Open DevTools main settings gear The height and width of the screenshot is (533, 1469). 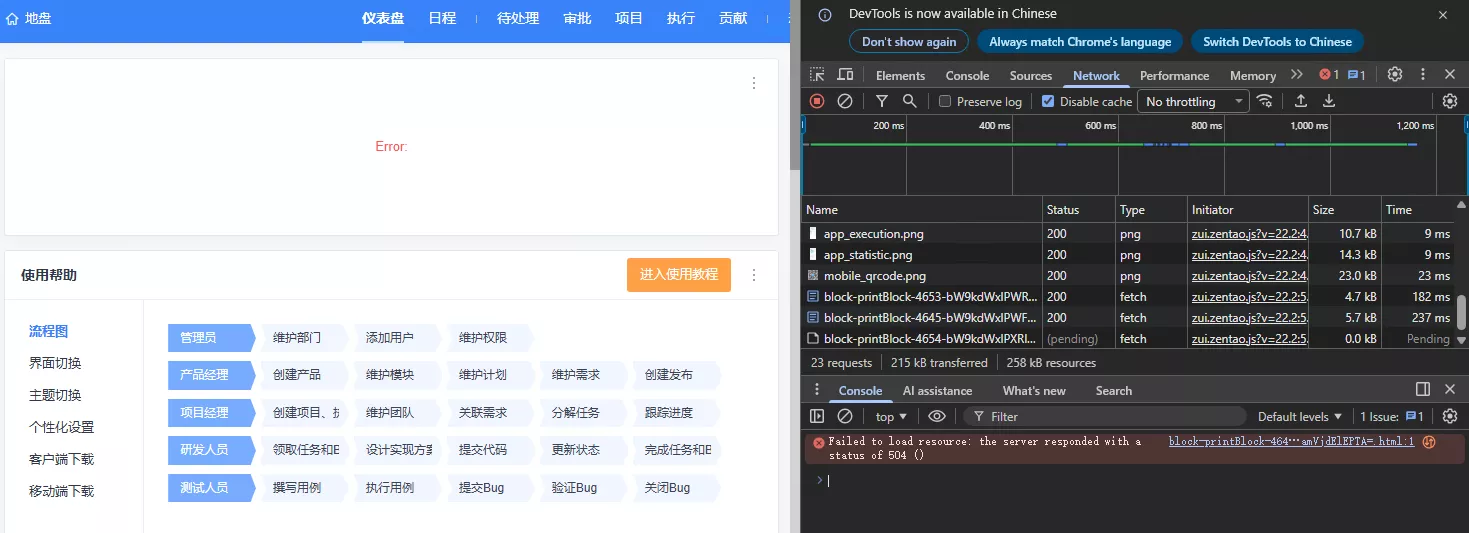coord(1395,75)
